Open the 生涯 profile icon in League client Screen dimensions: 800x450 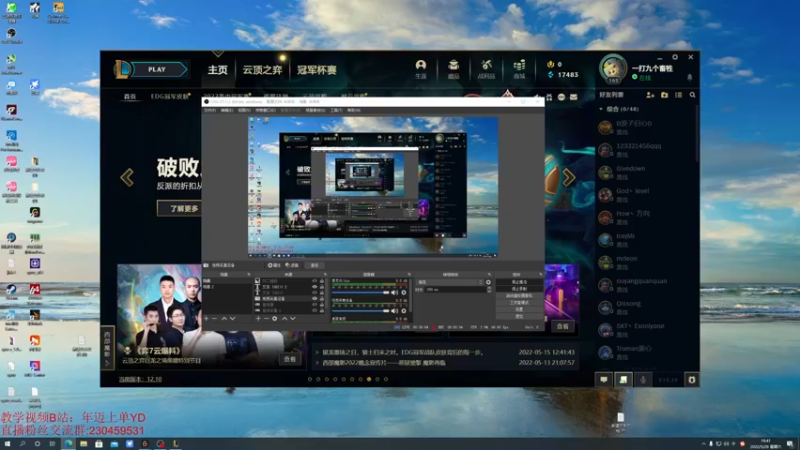420,69
